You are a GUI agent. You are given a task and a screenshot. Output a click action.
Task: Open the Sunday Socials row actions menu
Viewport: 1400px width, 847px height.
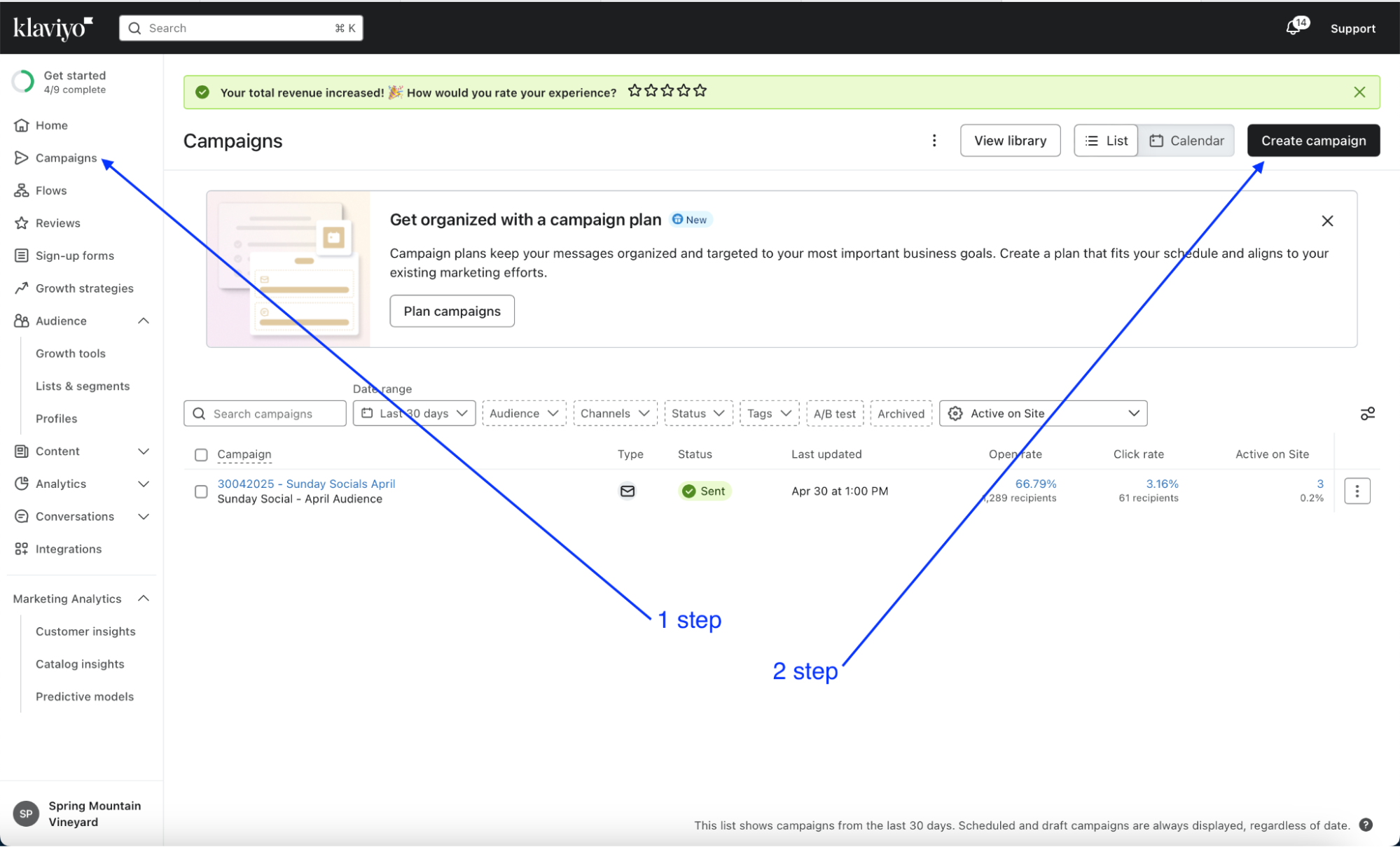point(1357,491)
